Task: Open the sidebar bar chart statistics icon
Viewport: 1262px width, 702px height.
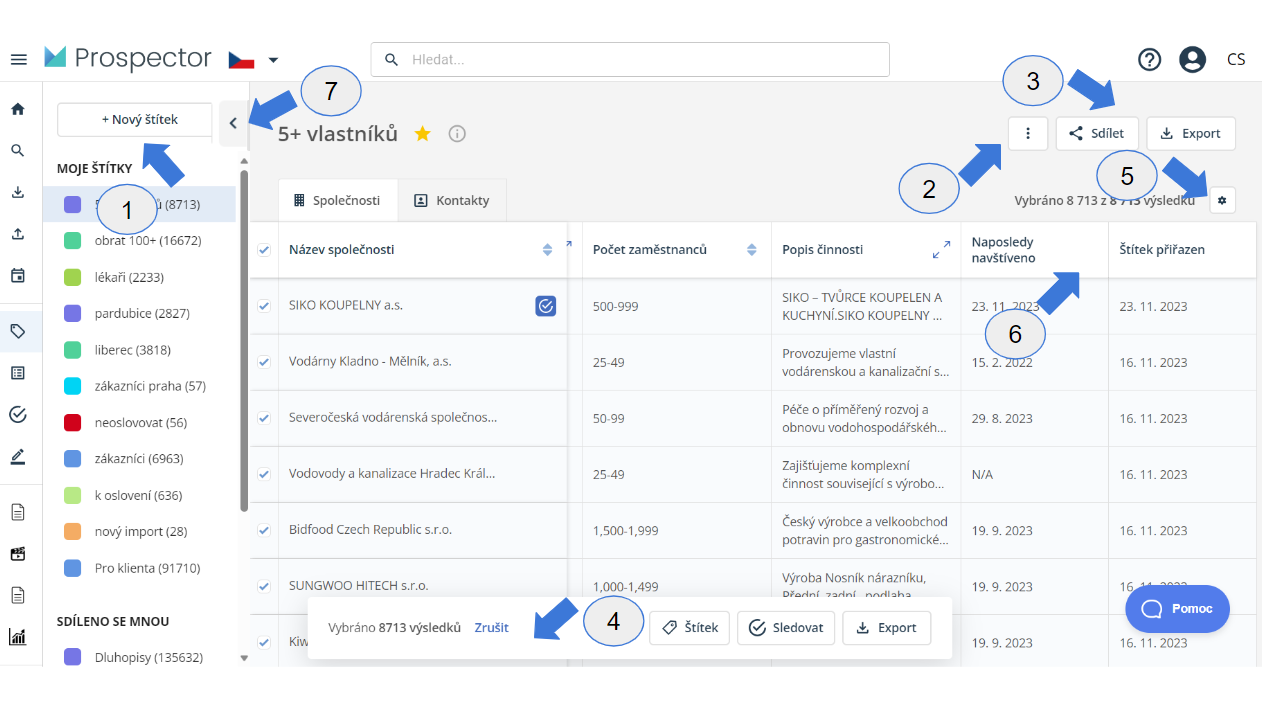Action: (18, 636)
